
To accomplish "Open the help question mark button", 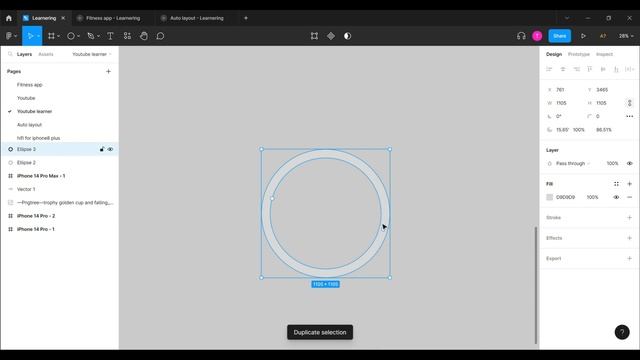I will tap(622, 332).
